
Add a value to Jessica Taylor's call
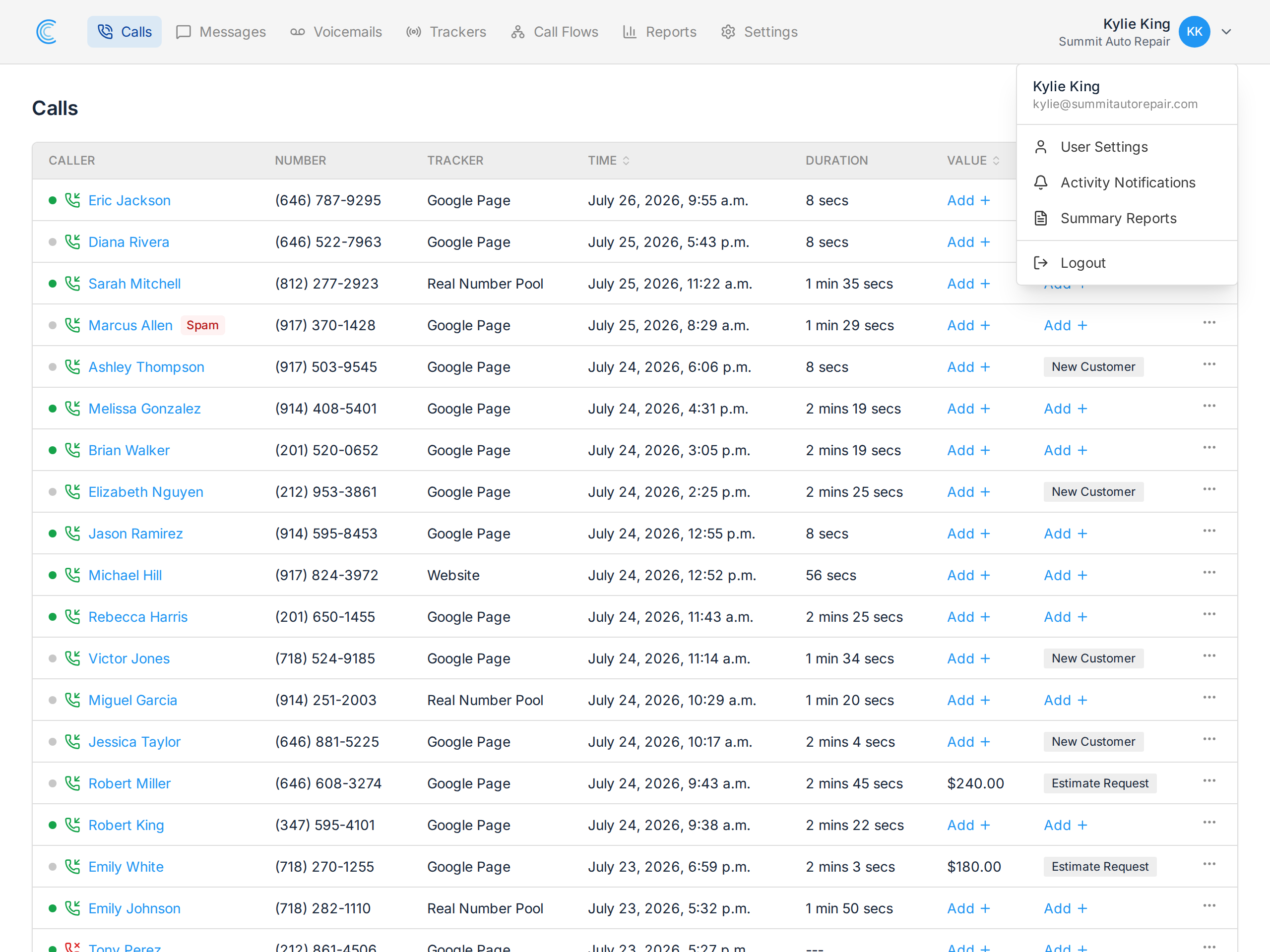pos(968,742)
